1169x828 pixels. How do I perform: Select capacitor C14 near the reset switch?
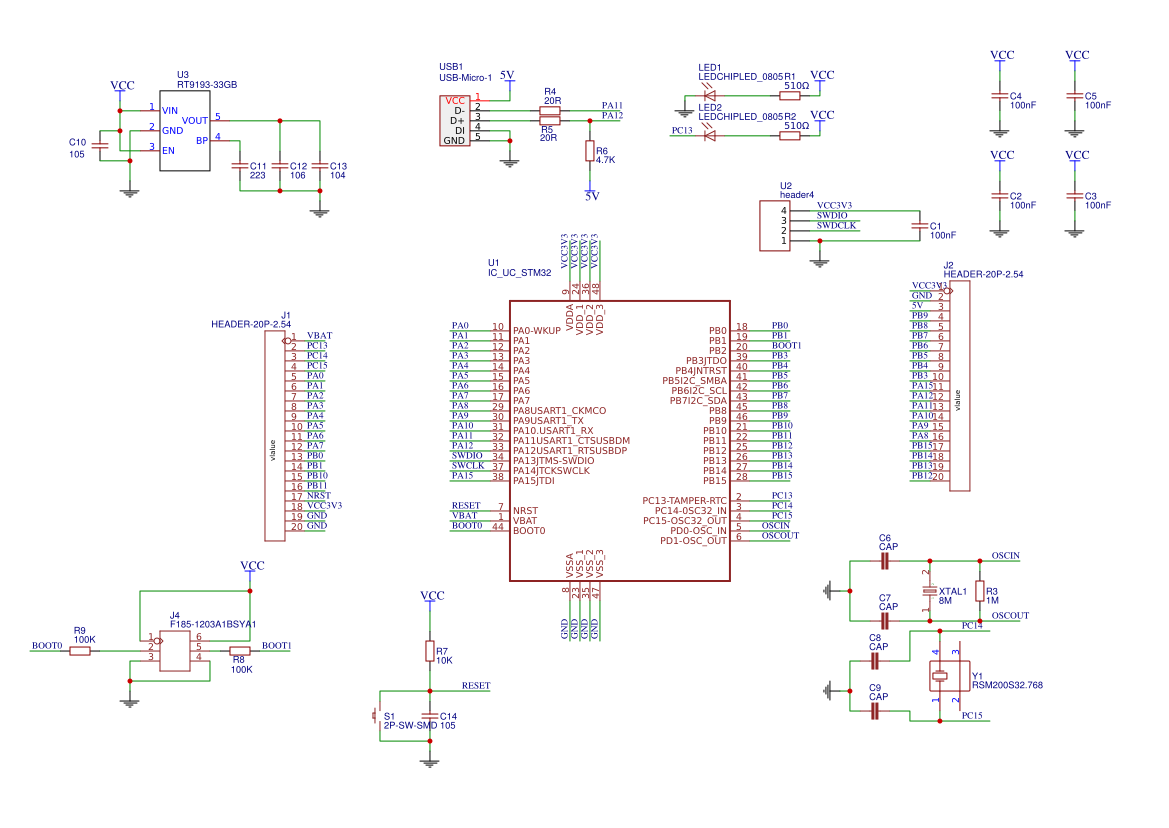coord(429,718)
